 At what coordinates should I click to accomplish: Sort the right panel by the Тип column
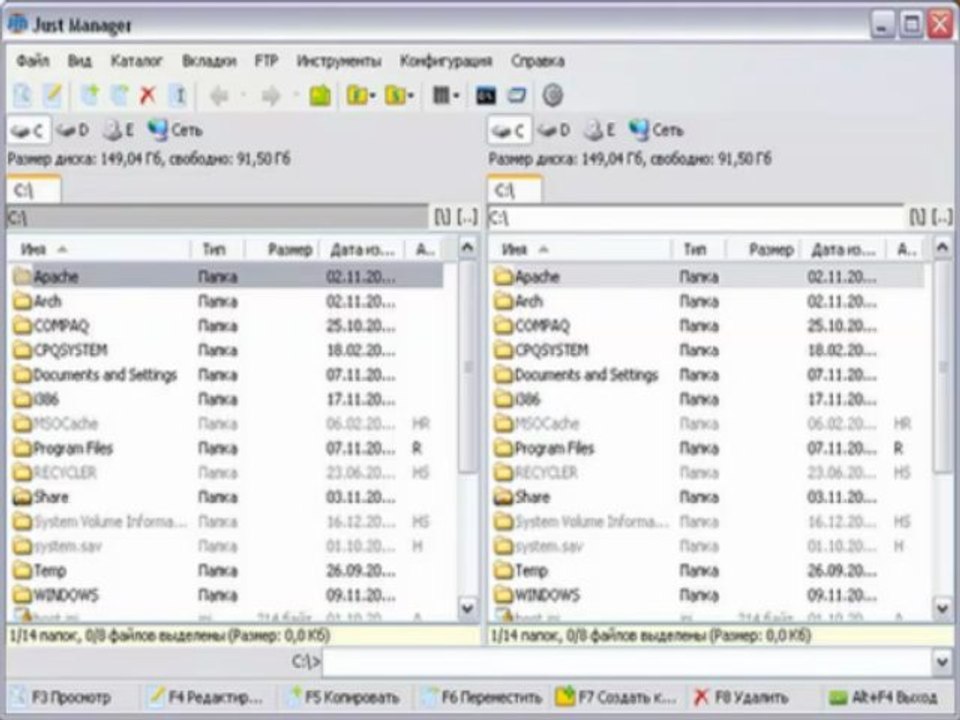tap(698, 249)
